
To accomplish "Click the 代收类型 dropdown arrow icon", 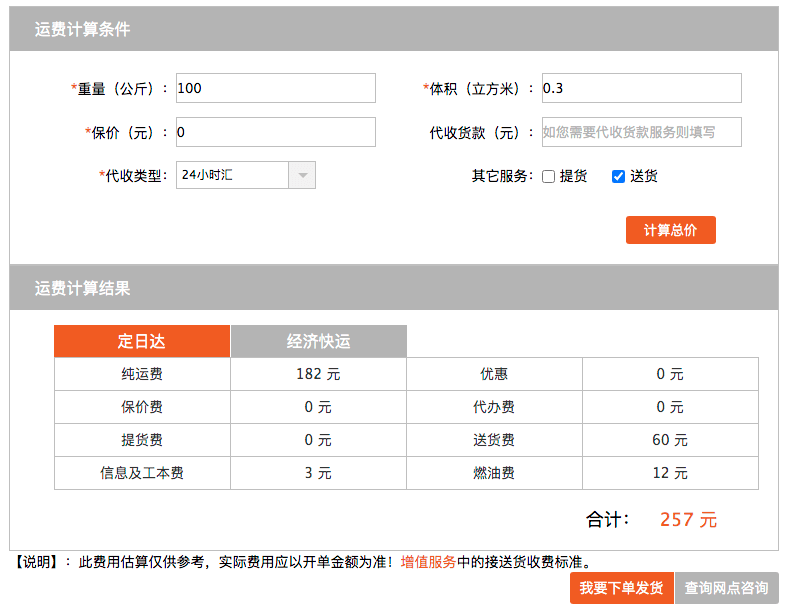I will pyautogui.click(x=302, y=175).
